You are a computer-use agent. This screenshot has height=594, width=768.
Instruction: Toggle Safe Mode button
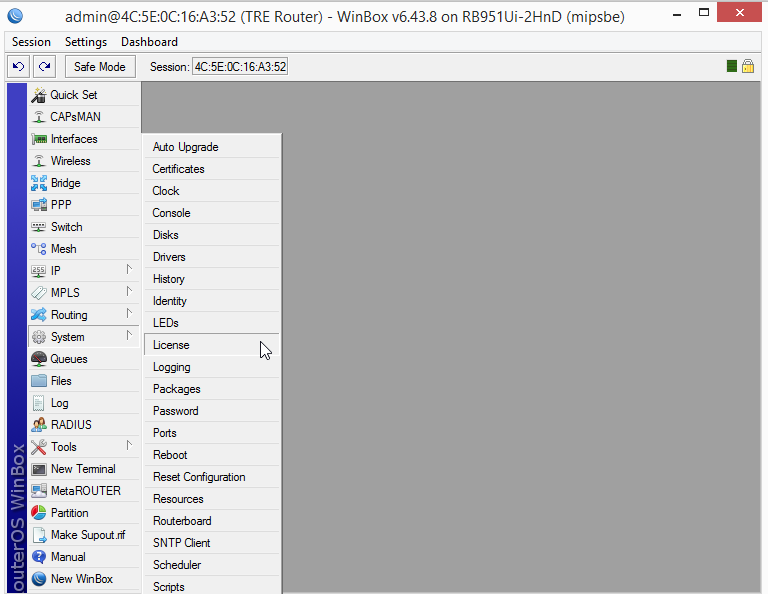click(100, 67)
